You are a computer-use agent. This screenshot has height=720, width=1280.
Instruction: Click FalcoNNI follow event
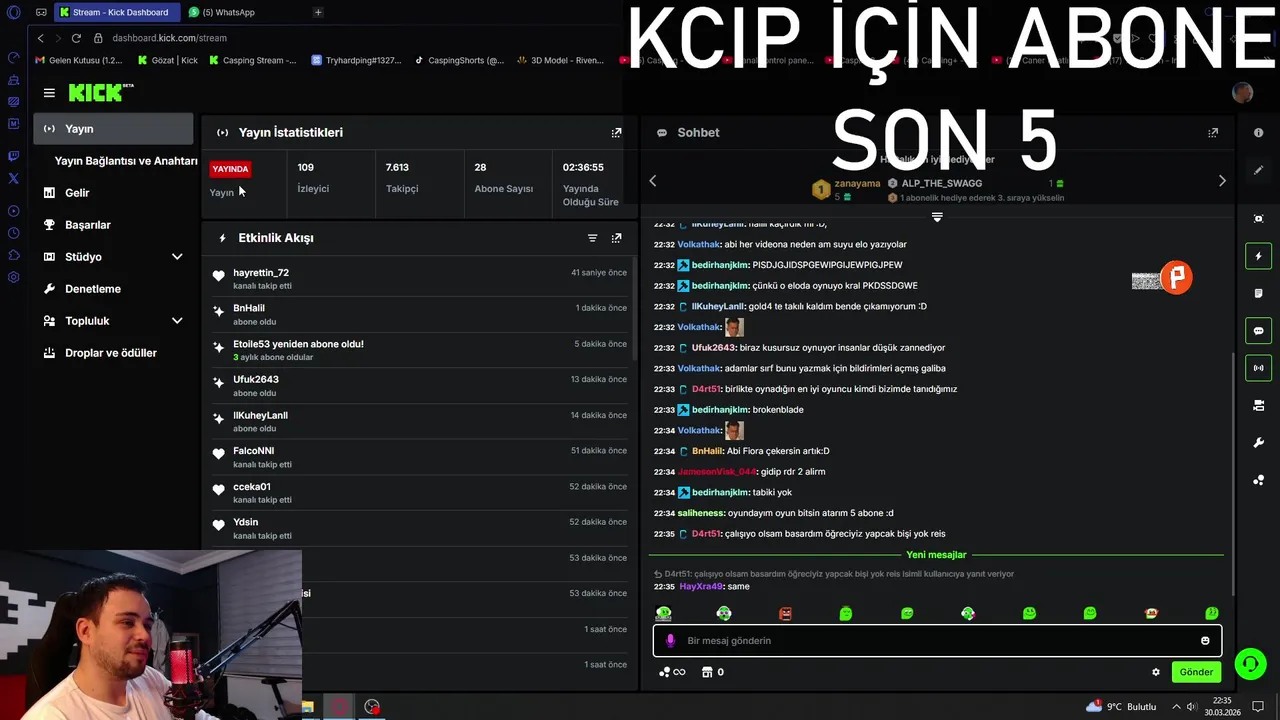[419, 457]
